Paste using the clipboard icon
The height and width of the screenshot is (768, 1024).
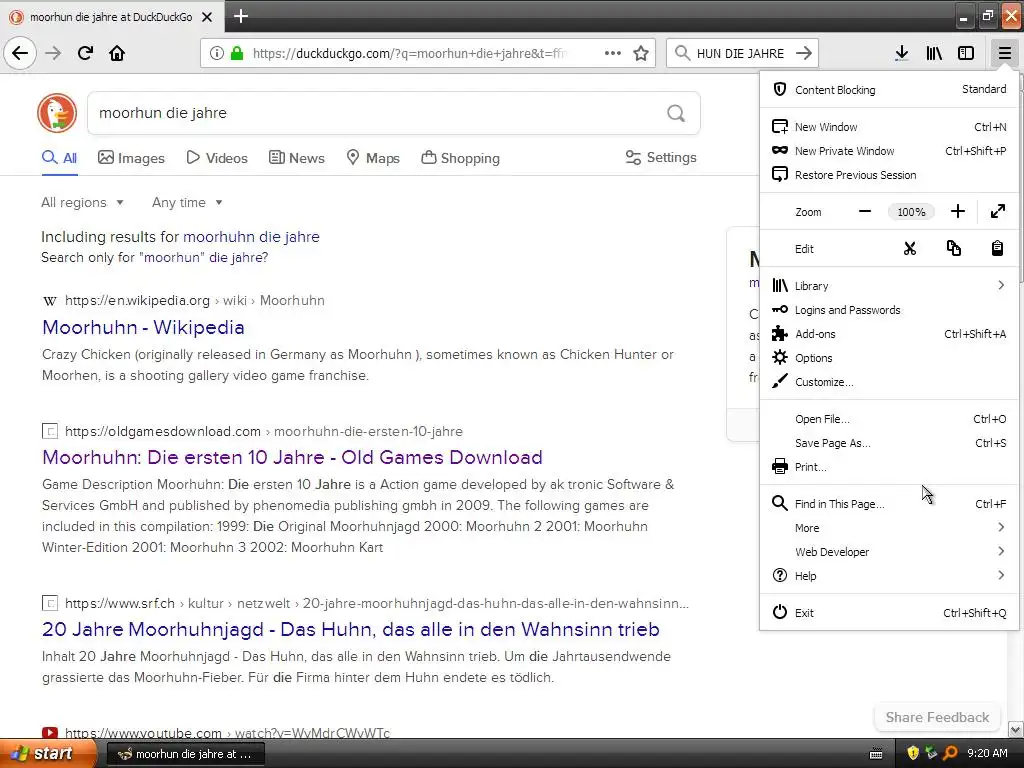pos(997,248)
